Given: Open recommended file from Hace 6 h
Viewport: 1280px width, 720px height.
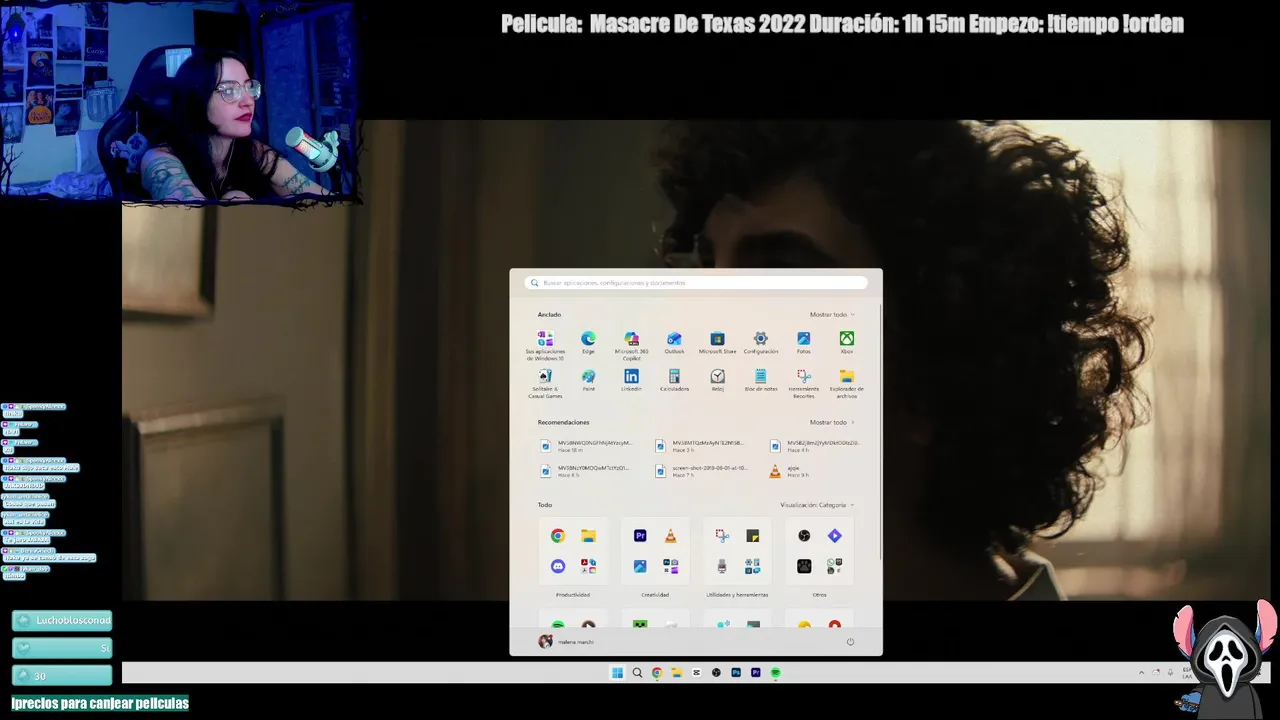Looking at the screenshot, I should click(x=588, y=471).
